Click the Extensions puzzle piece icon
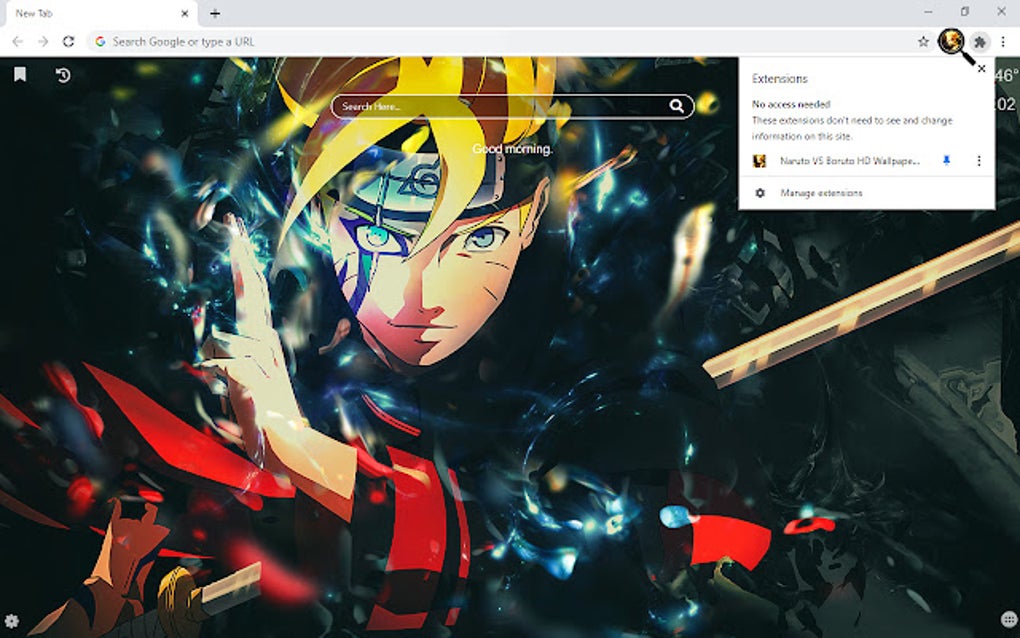Screen dimensions: 1020x638 (979, 42)
